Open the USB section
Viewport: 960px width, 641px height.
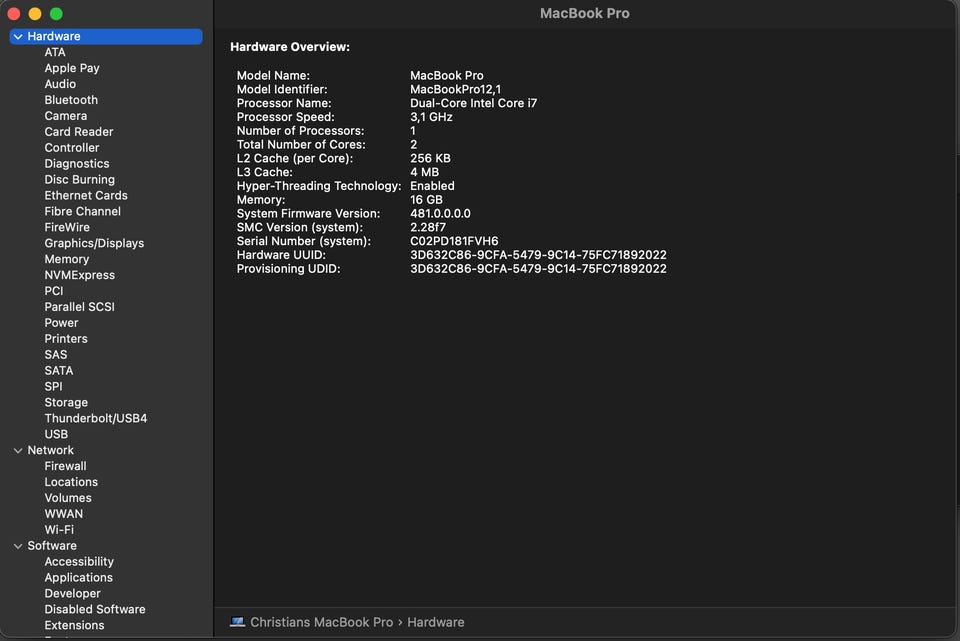(x=56, y=434)
